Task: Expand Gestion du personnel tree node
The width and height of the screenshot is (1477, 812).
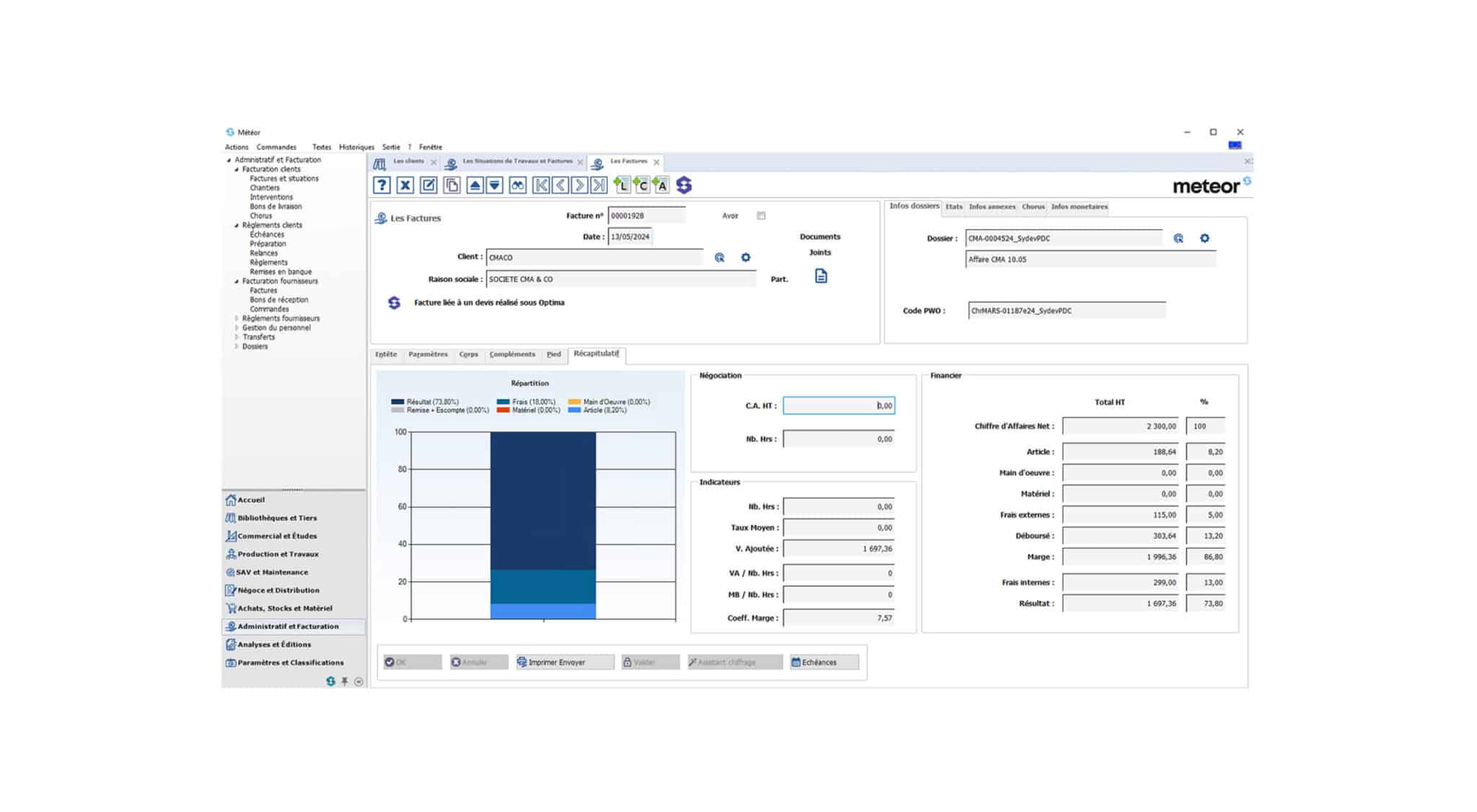Action: [x=237, y=327]
